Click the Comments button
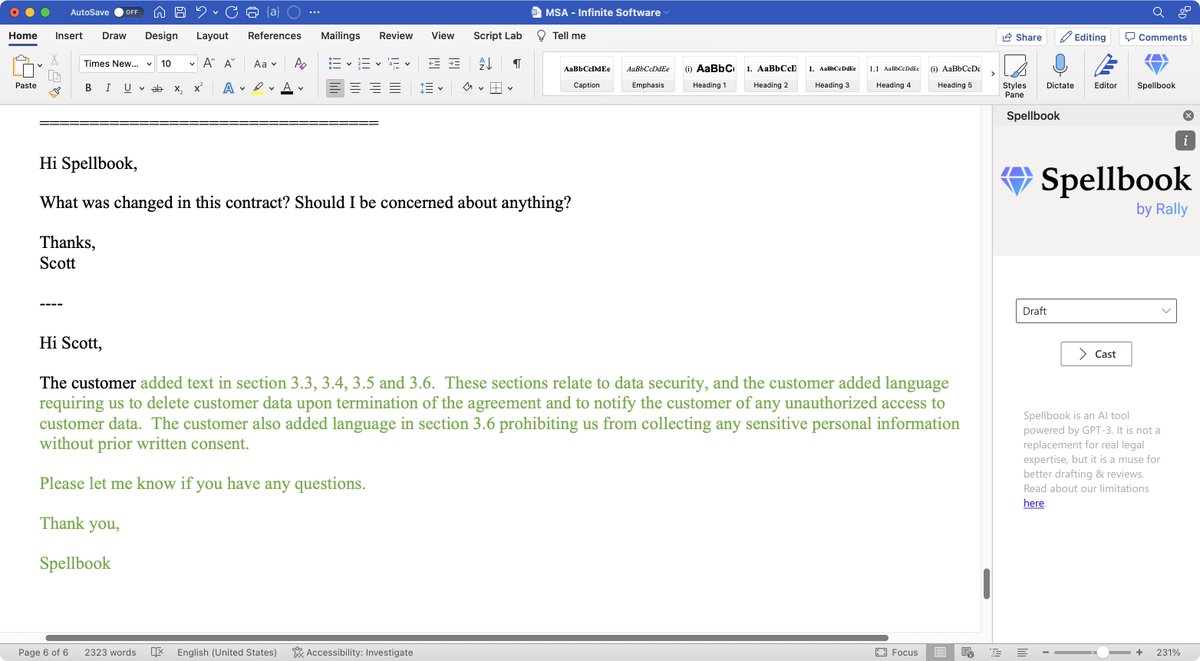This screenshot has width=1200, height=661. (1155, 37)
